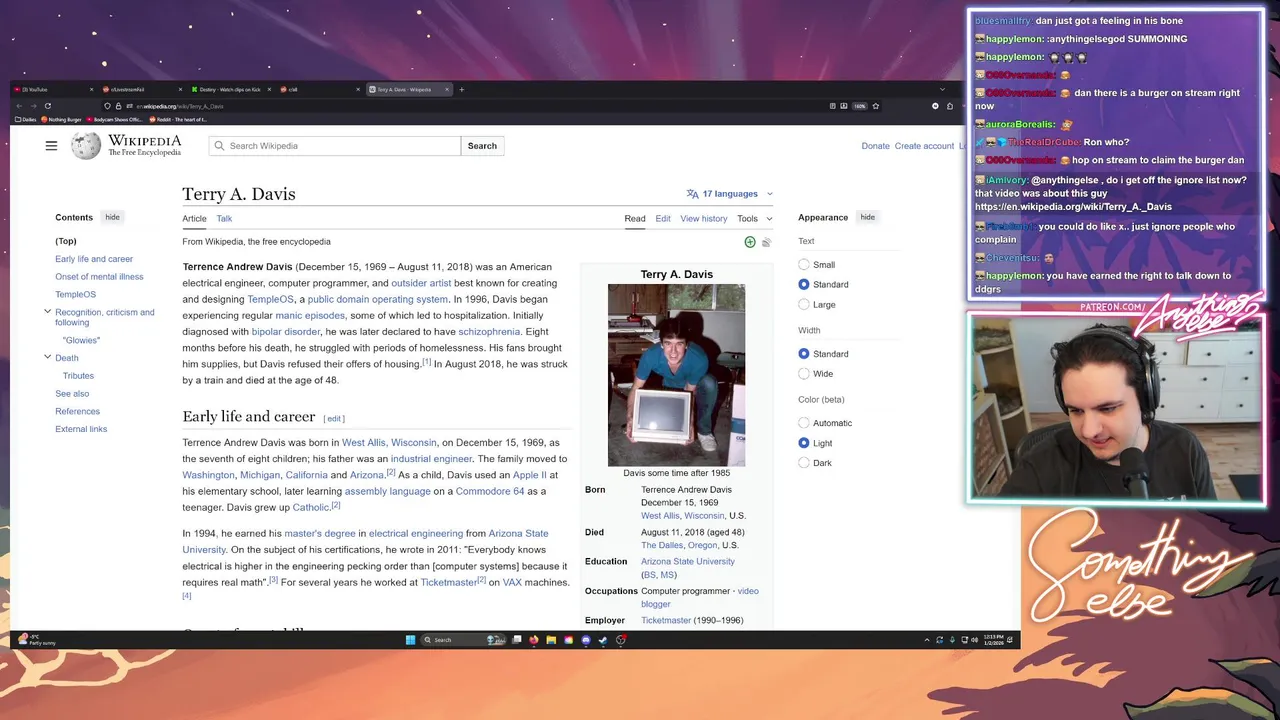Select Large text size

pyautogui.click(x=804, y=305)
